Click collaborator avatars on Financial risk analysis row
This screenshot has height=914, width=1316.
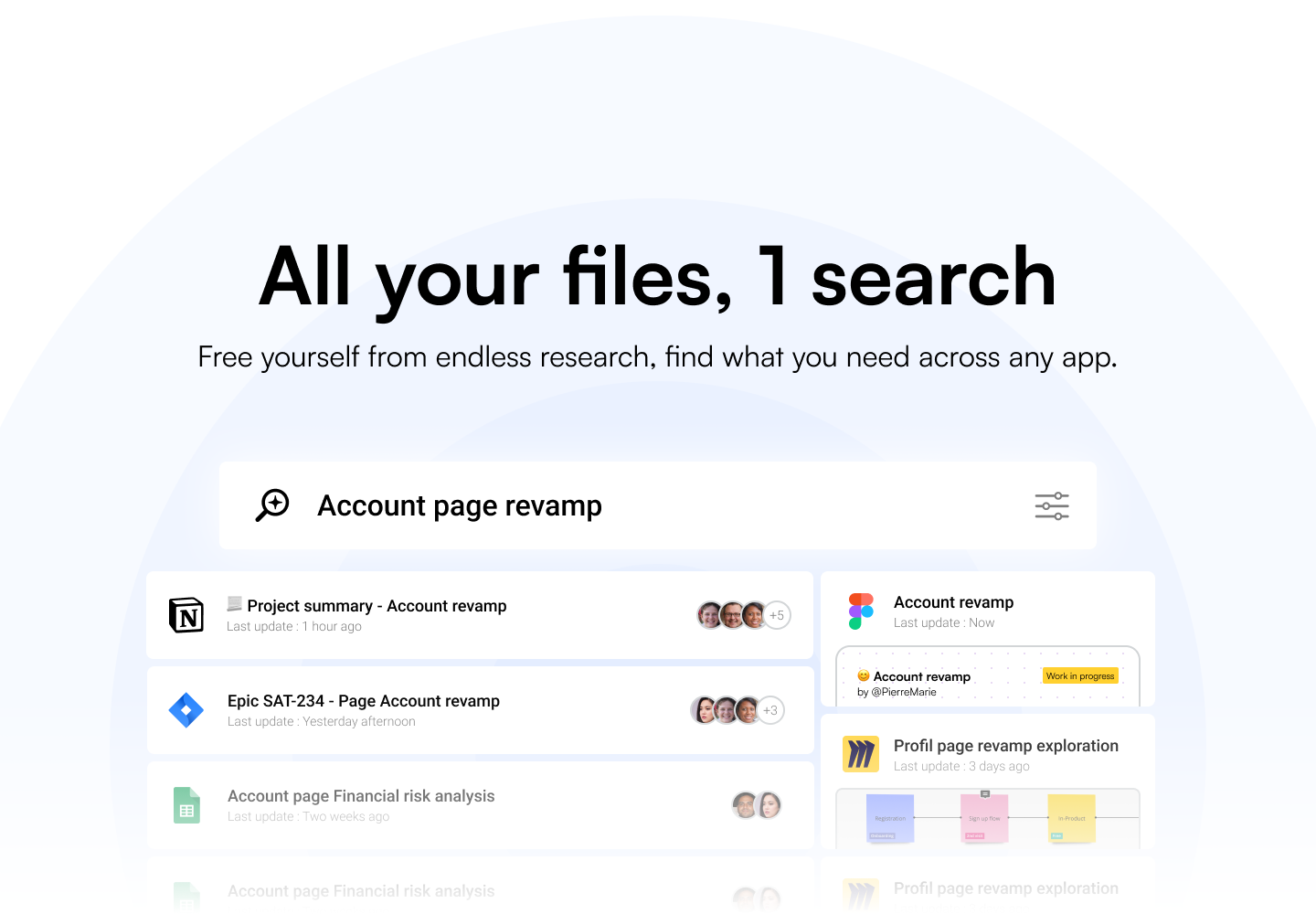coord(757,805)
